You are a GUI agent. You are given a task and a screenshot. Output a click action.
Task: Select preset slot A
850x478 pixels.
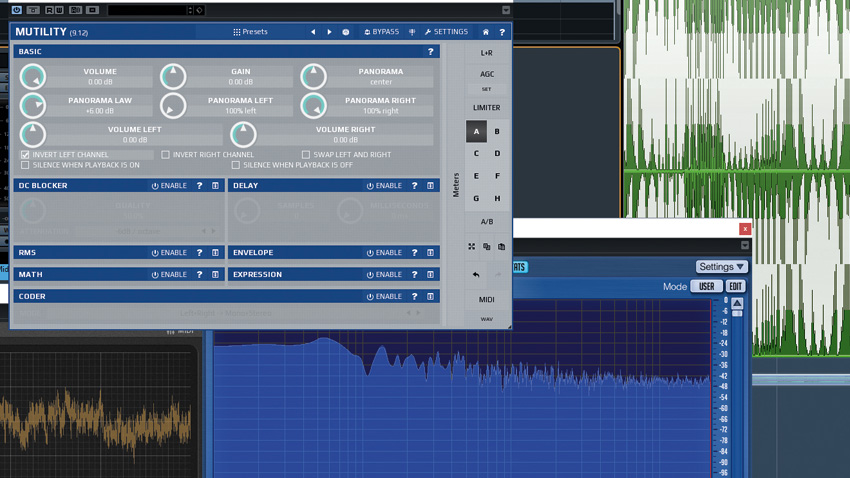pos(476,132)
